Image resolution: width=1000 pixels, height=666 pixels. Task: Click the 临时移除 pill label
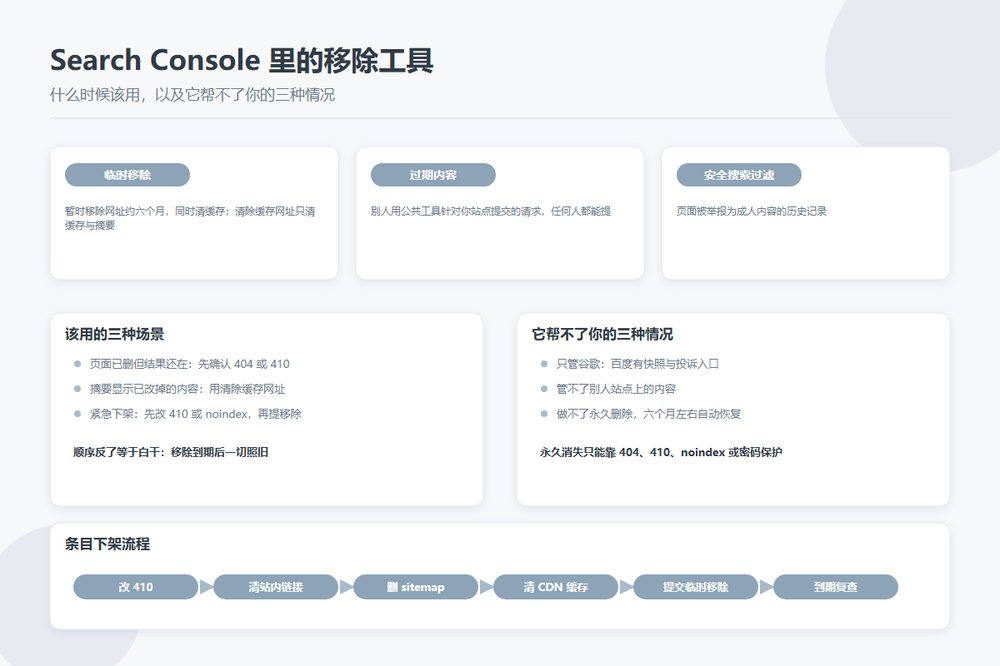point(127,175)
